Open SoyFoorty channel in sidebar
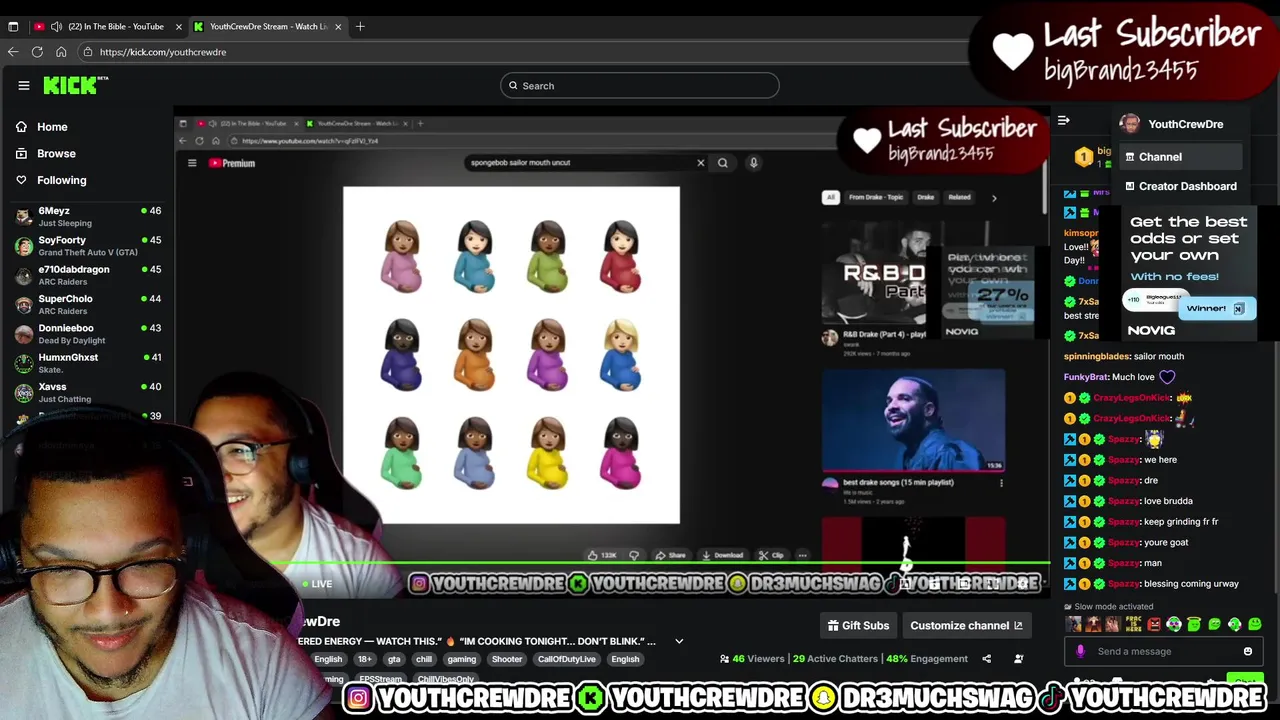The image size is (1280, 720). click(87, 246)
